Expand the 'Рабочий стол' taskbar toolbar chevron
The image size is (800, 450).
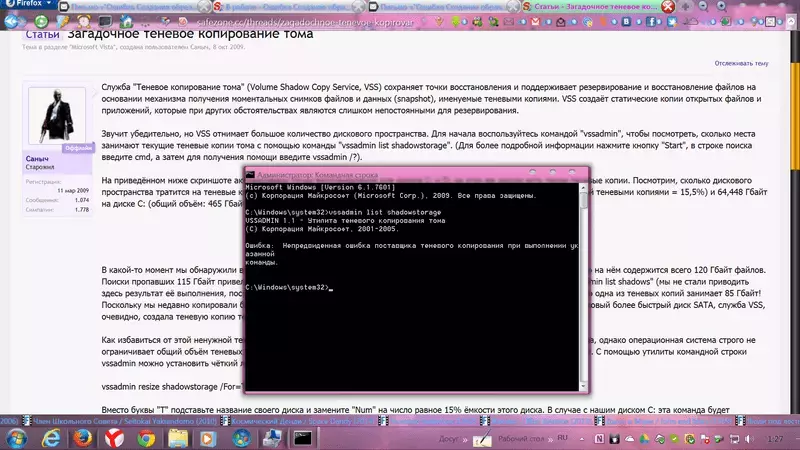click(550, 439)
